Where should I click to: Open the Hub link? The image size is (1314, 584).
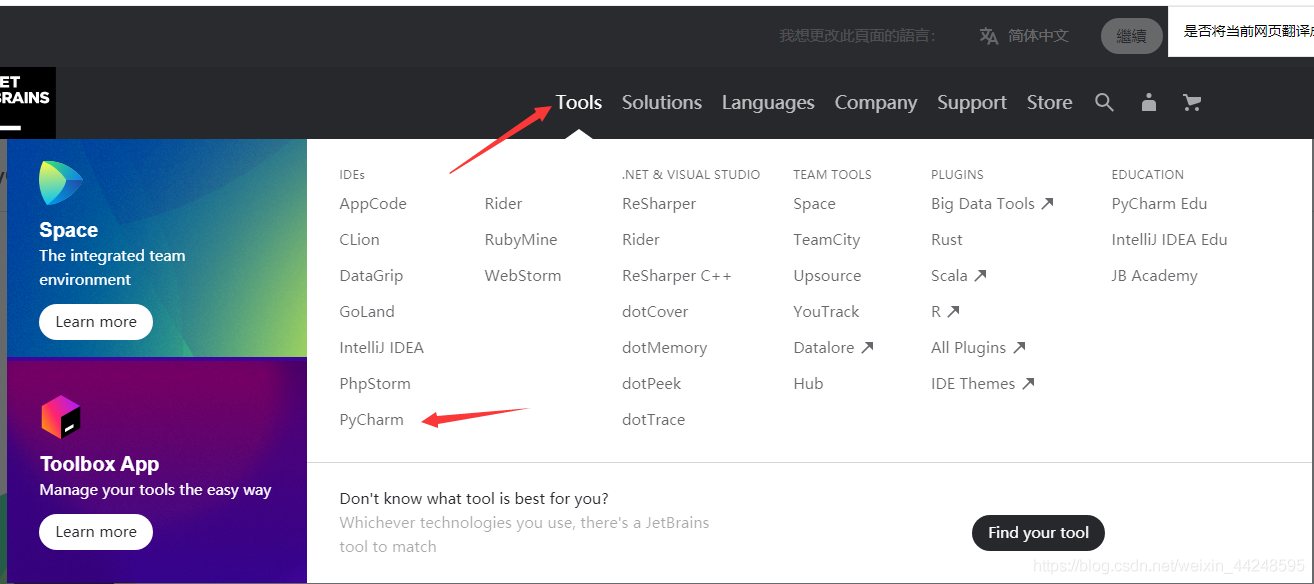tap(808, 384)
